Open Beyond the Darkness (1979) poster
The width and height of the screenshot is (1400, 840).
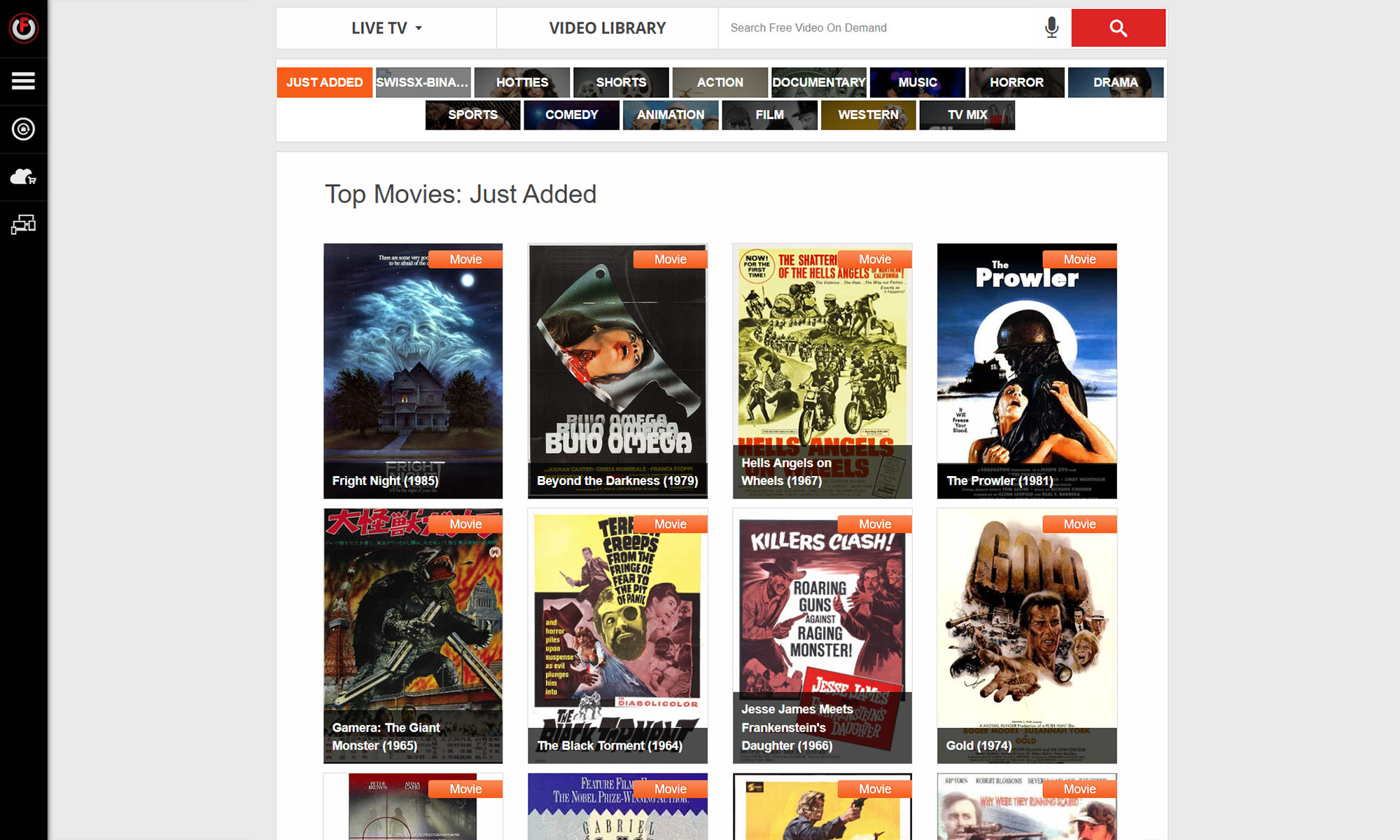point(617,371)
